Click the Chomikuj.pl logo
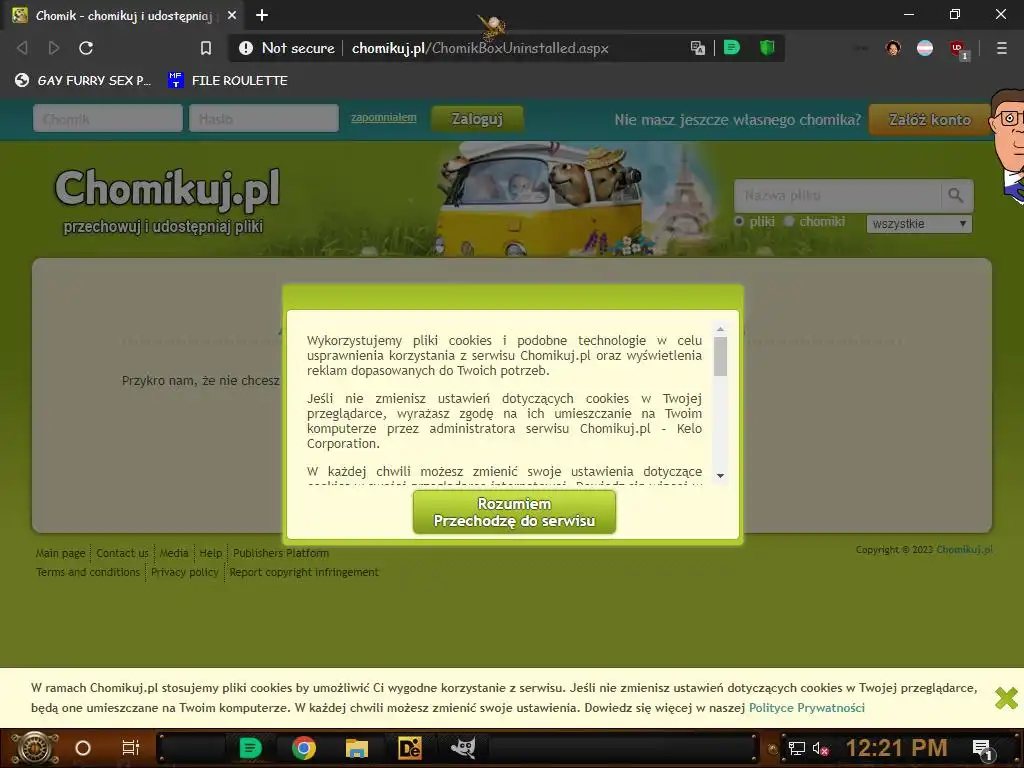The width and height of the screenshot is (1024, 768). click(168, 189)
